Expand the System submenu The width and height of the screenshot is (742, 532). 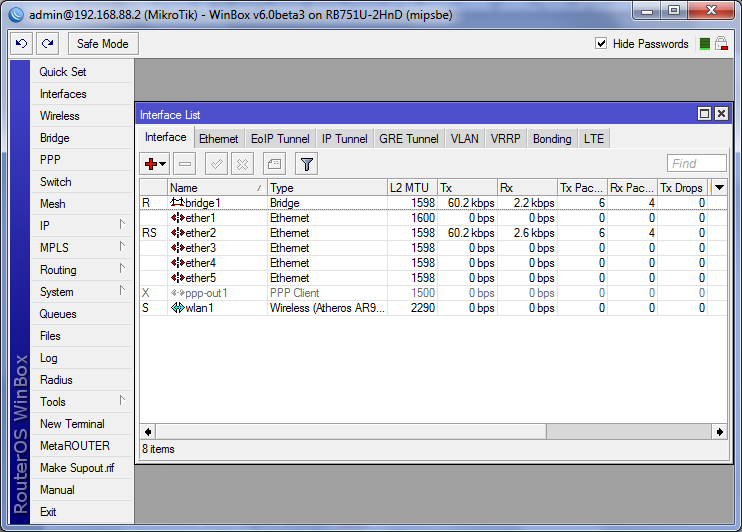(122, 291)
